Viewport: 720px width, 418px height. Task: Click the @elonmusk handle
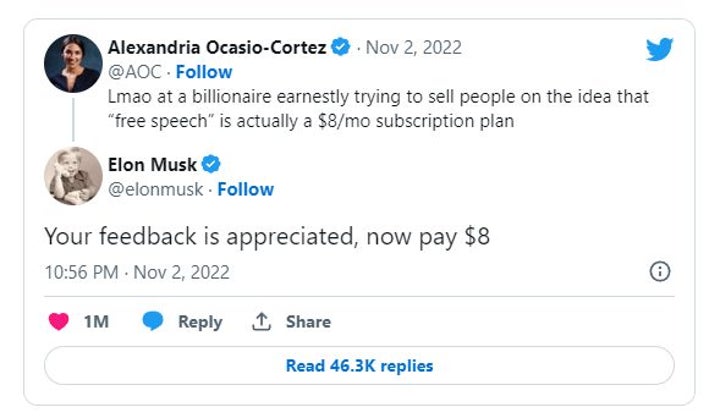155,189
